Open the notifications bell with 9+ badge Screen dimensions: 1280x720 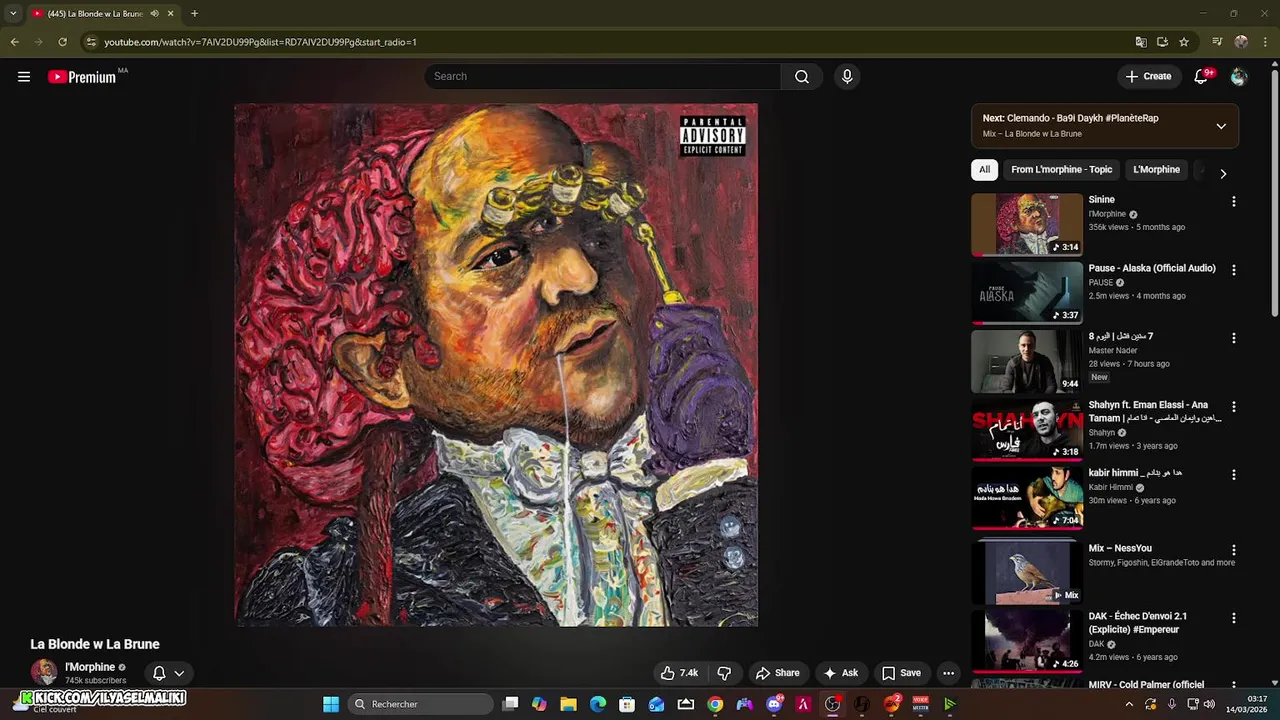pyautogui.click(x=1202, y=77)
